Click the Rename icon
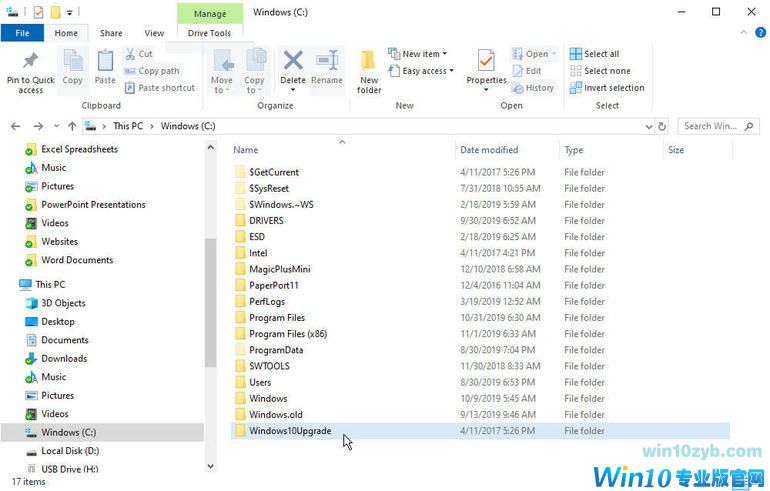Screen dimensions: 770x491 coord(327,61)
